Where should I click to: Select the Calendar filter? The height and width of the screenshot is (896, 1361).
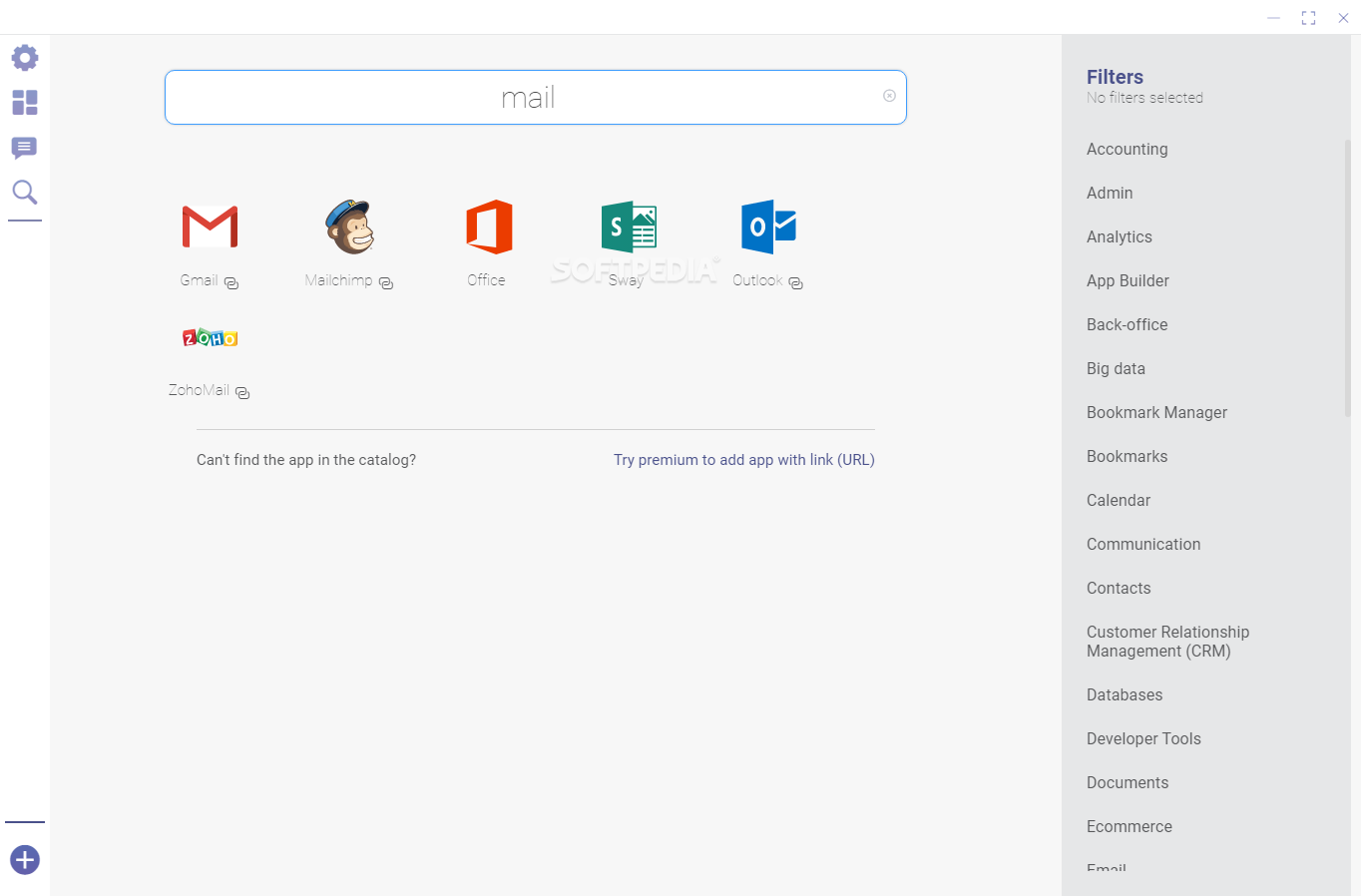[x=1119, y=500]
